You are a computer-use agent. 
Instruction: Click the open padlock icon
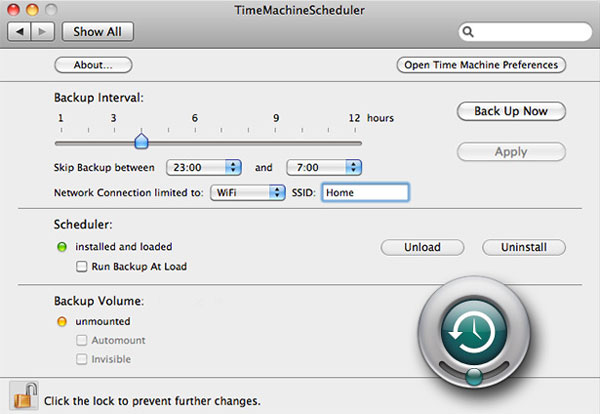click(x=24, y=396)
